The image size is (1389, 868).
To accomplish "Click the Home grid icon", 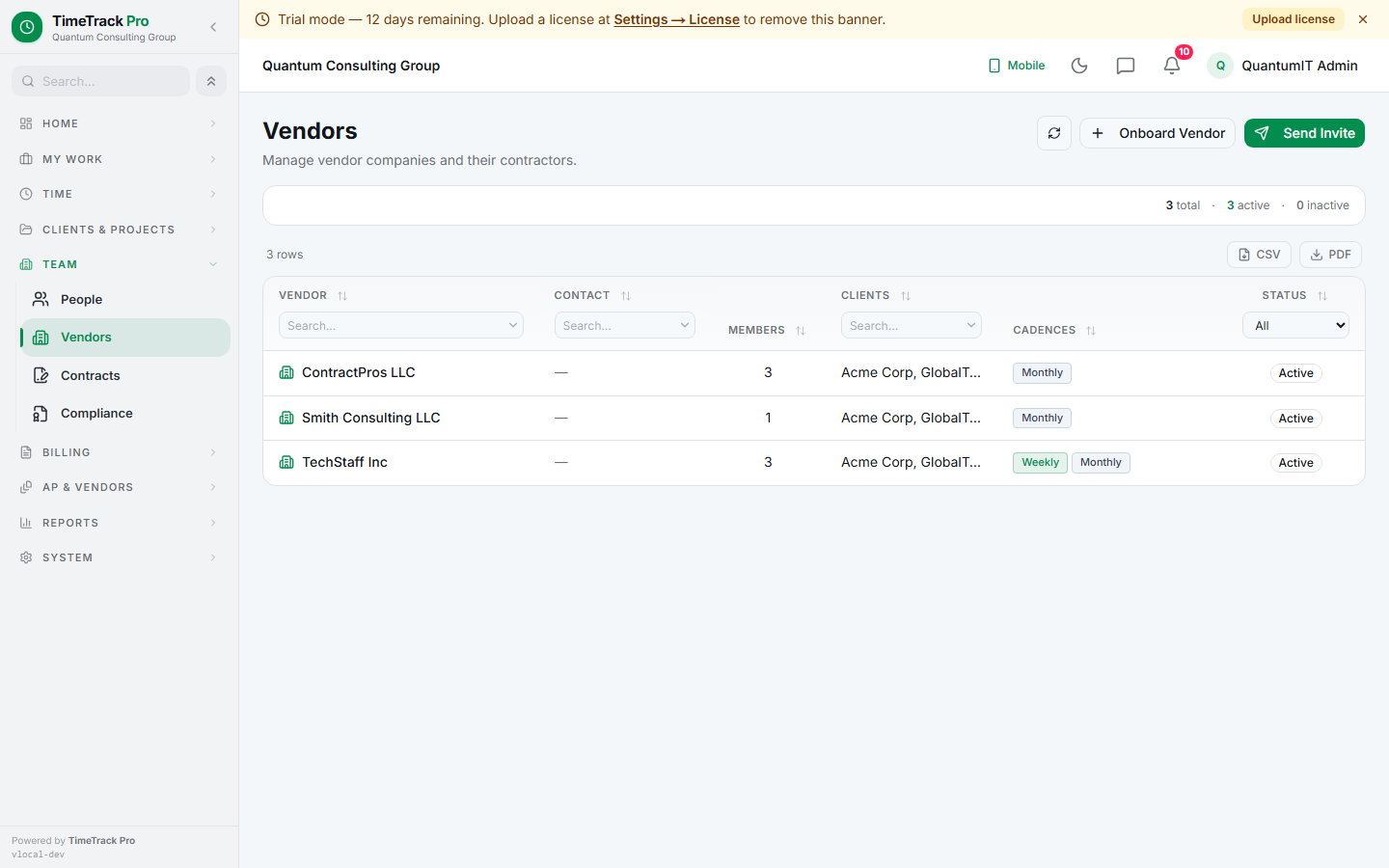I will [26, 123].
